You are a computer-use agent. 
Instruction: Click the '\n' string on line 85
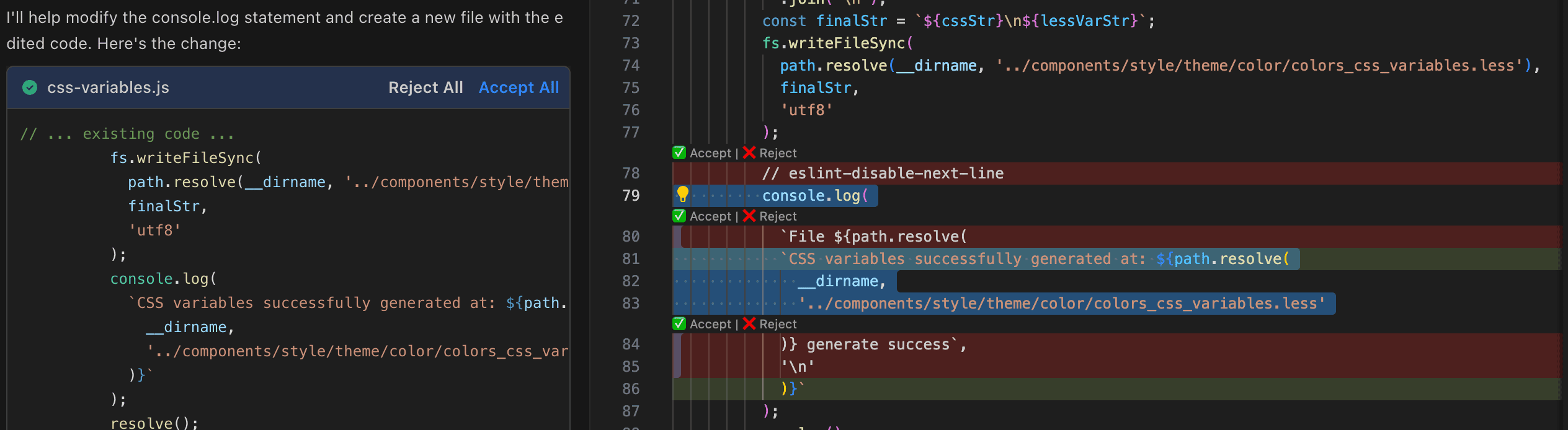[798, 367]
